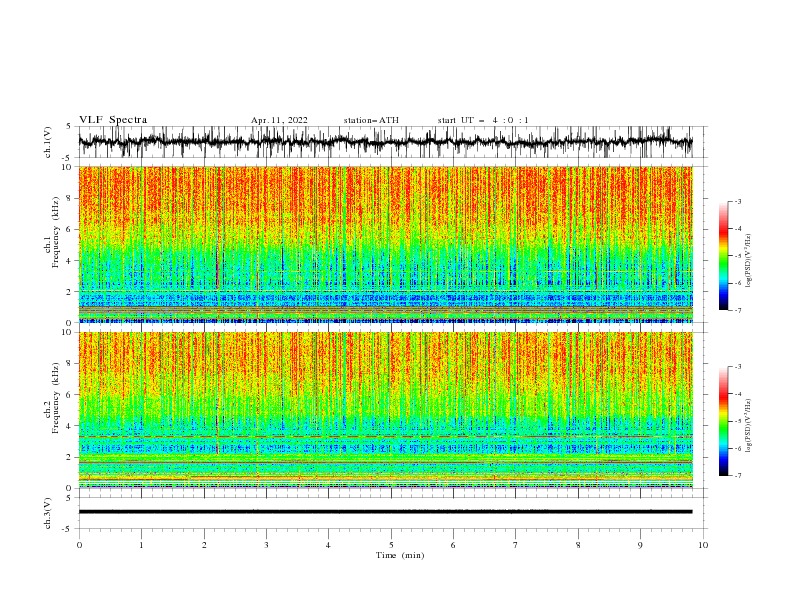Click time axis tick '10'
The image size is (792, 612).
point(703,545)
